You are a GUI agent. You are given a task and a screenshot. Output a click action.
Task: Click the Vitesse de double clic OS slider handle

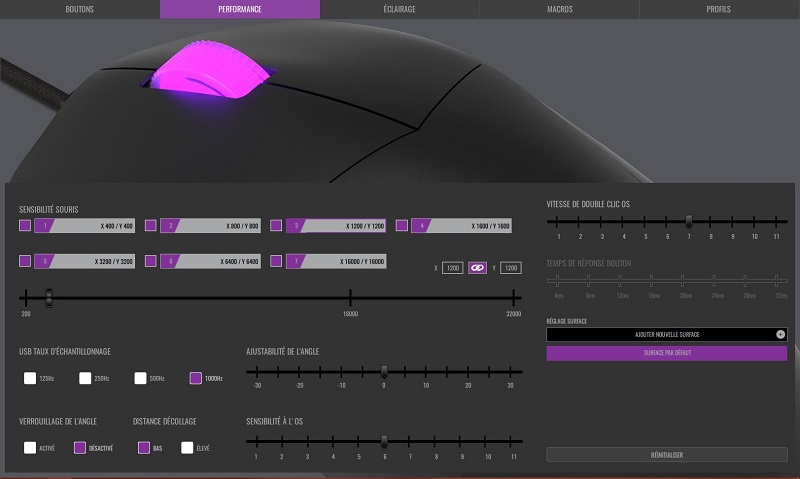(x=688, y=220)
